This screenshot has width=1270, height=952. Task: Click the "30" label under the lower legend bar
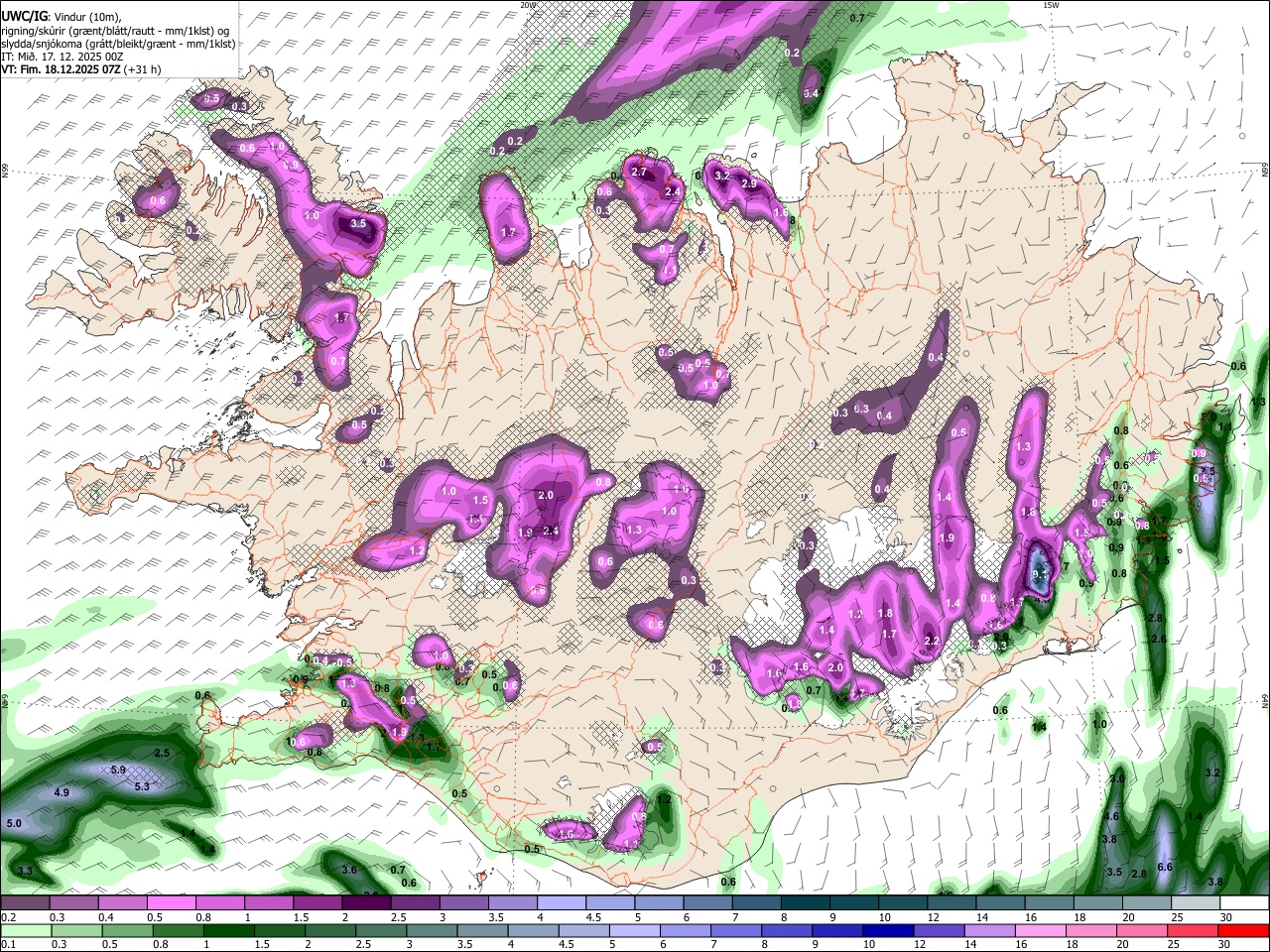1226,945
